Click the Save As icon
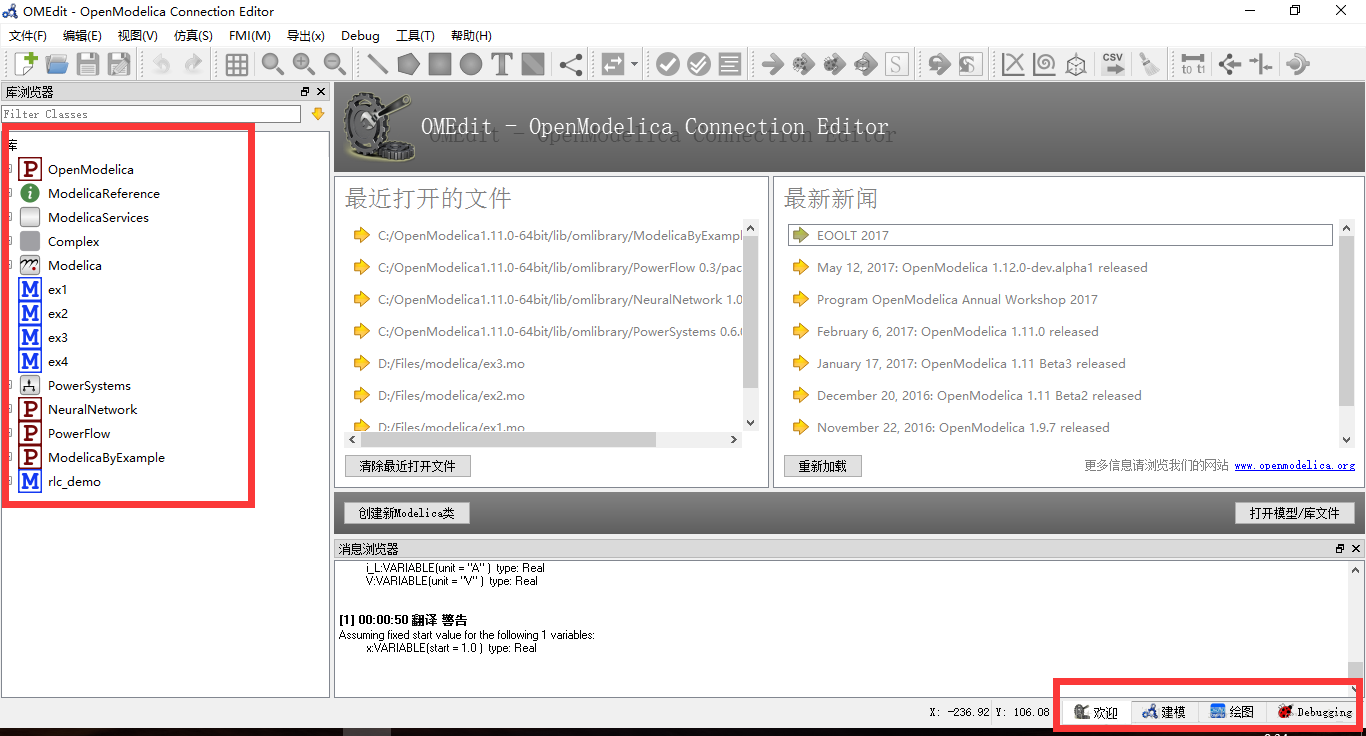The width and height of the screenshot is (1366, 736). [119, 65]
